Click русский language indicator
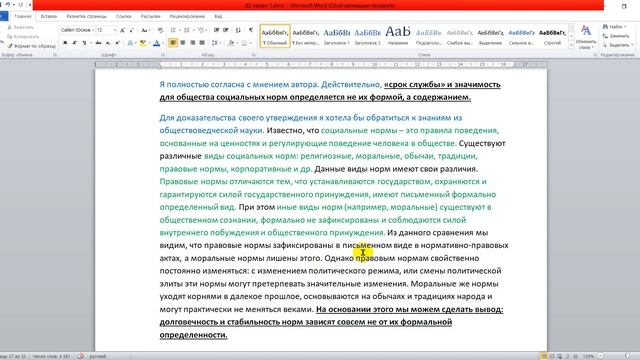 98,356
